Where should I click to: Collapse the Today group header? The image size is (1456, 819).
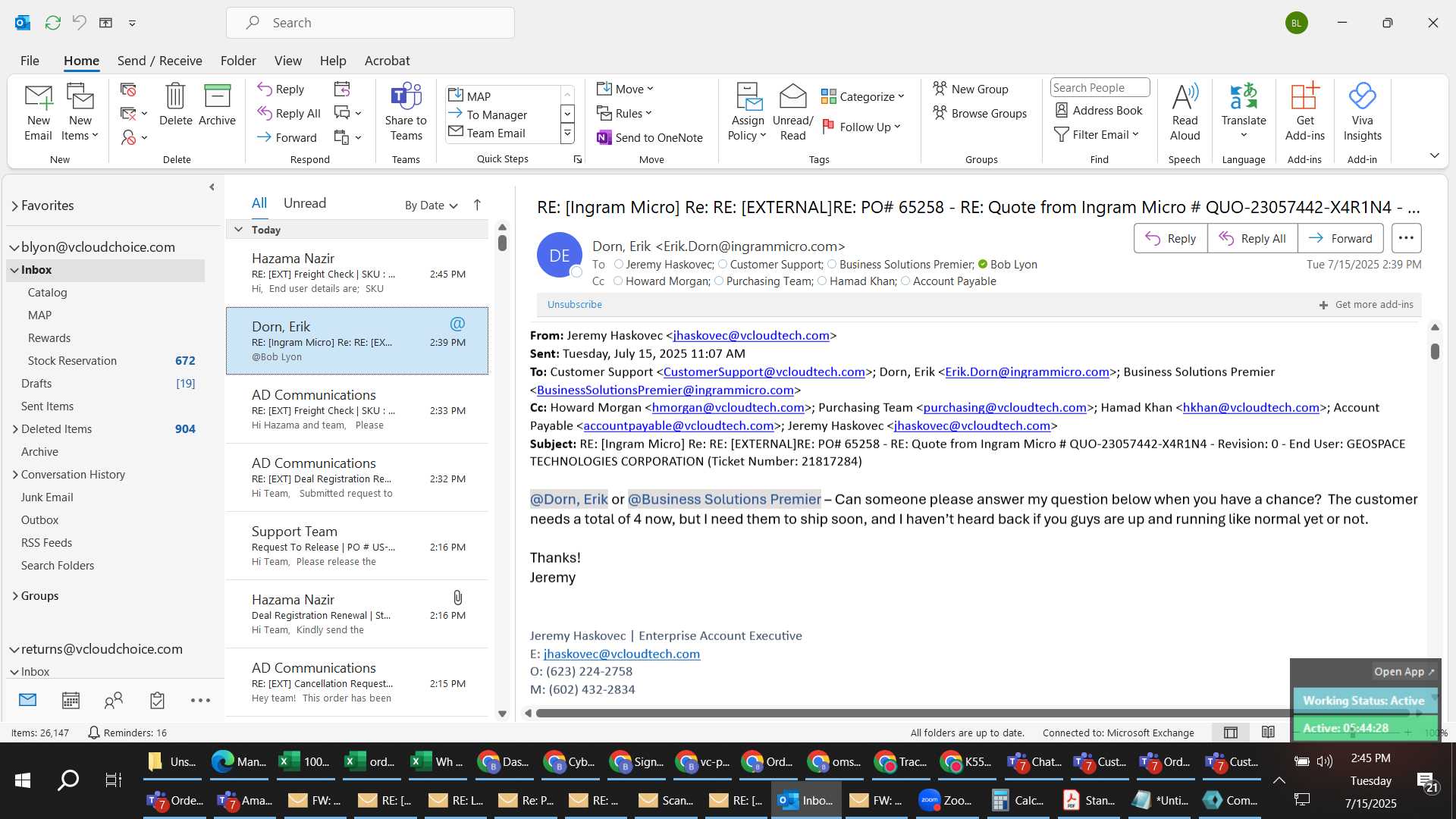[238, 230]
